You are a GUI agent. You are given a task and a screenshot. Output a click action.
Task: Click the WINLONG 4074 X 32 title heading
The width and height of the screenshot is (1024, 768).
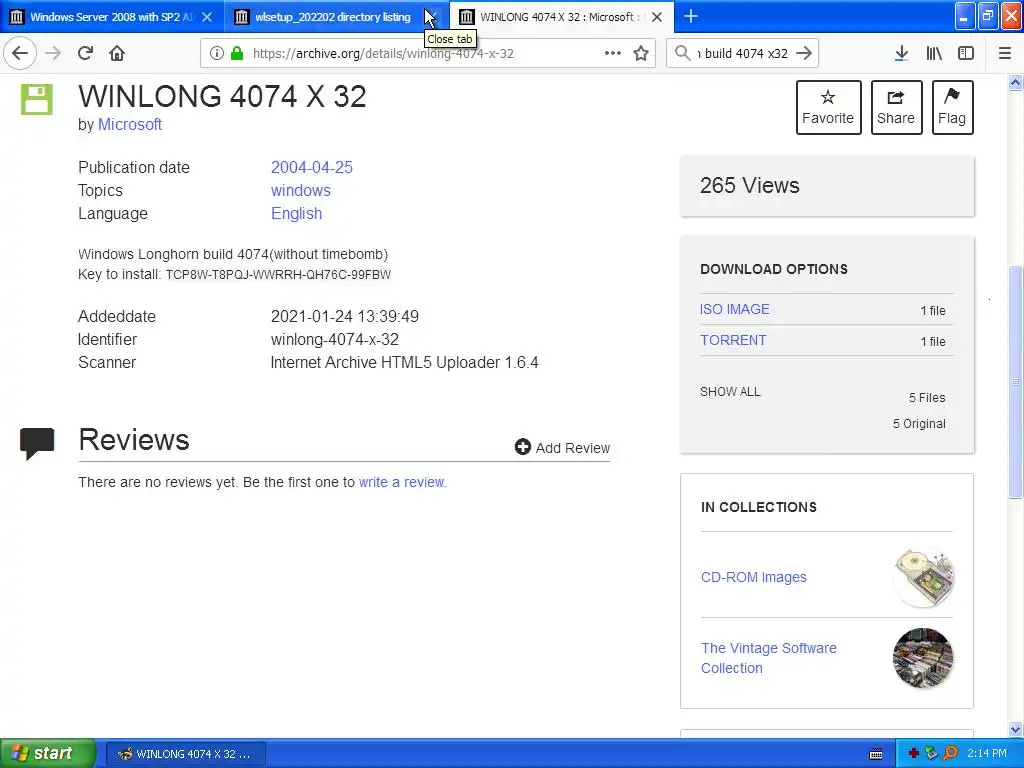(222, 97)
